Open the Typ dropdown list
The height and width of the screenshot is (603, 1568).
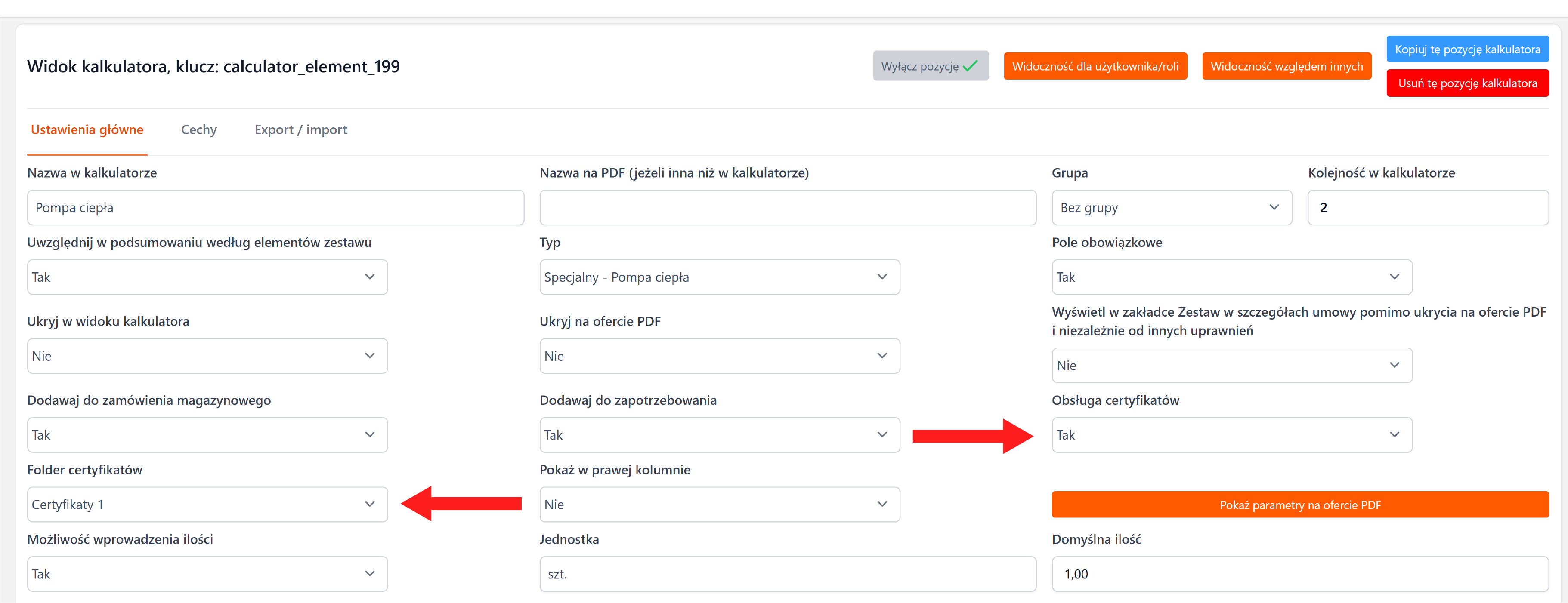pyautogui.click(x=719, y=277)
